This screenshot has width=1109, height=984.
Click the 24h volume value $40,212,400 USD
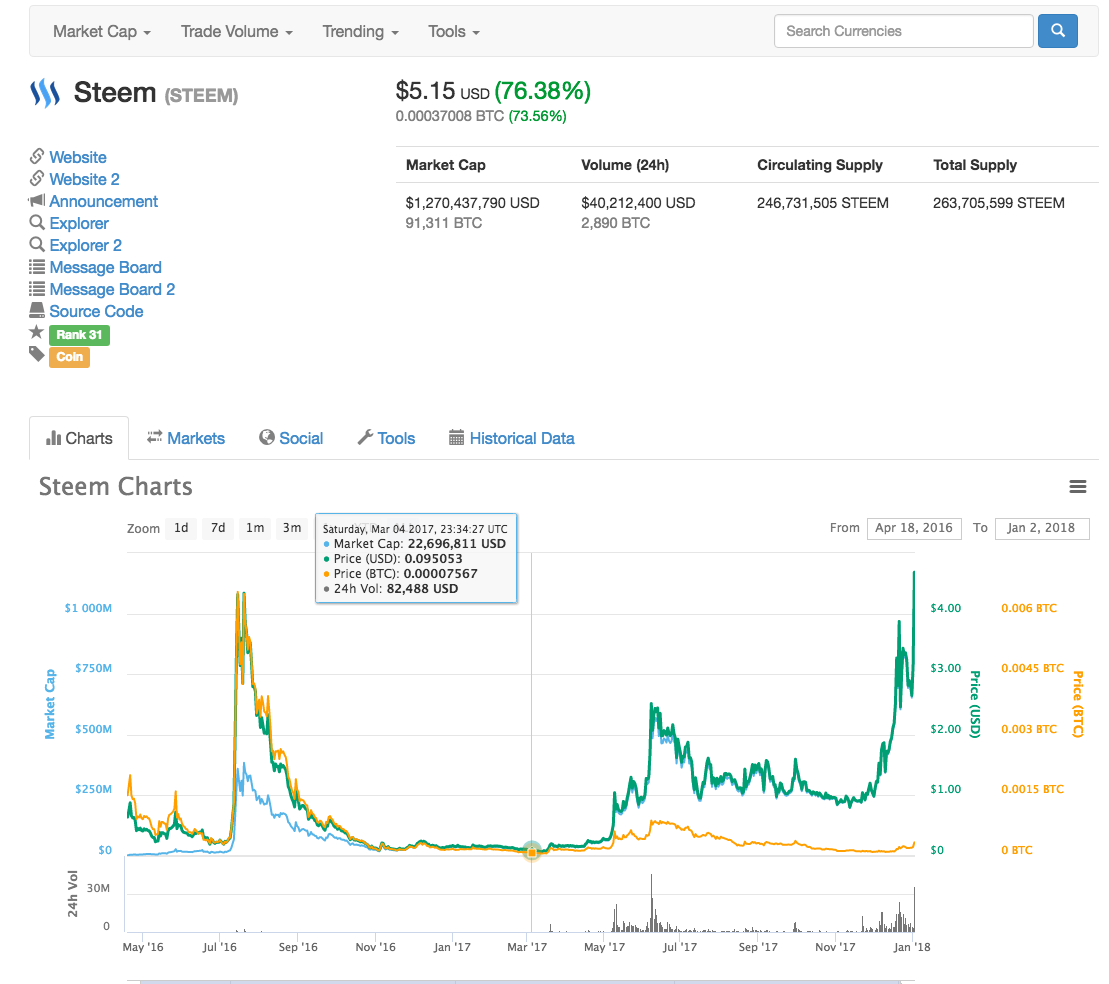pos(638,203)
